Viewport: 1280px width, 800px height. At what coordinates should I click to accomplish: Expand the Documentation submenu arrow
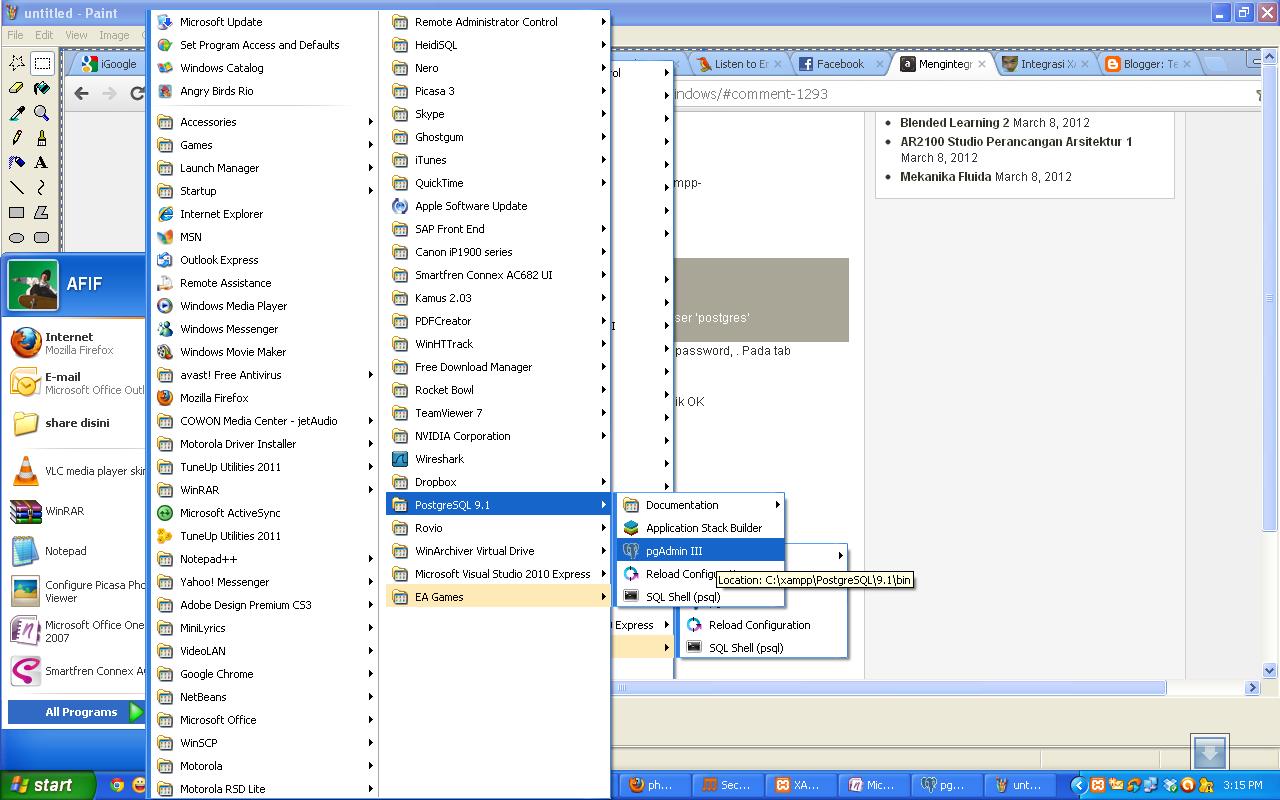777,505
